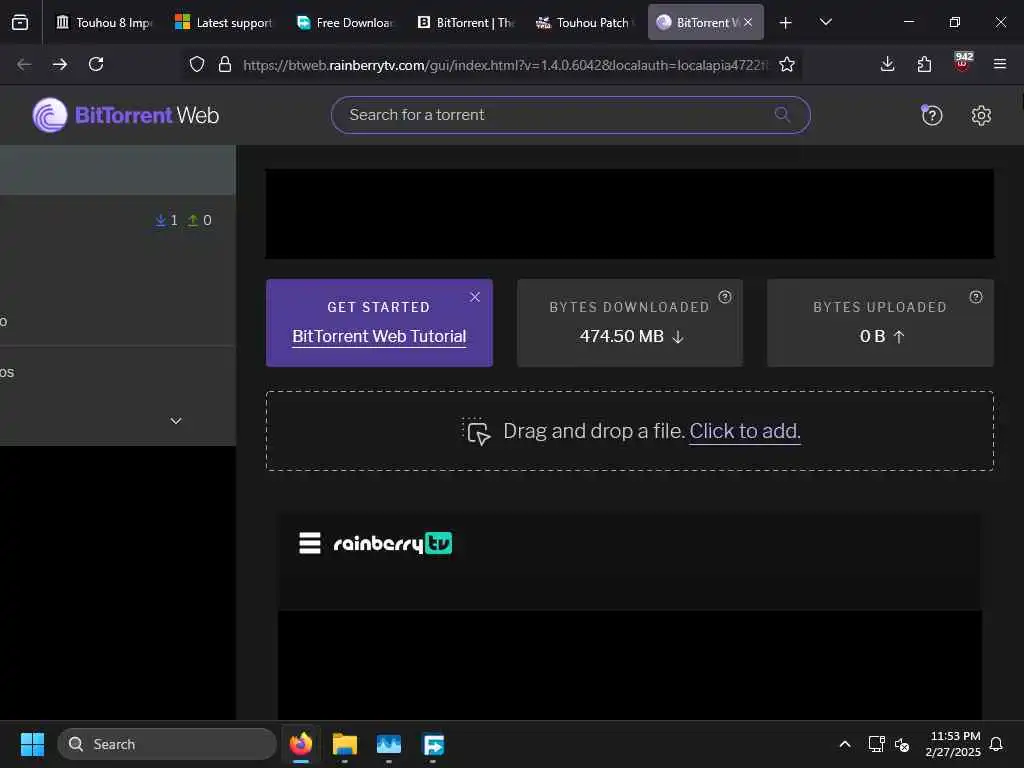The width and height of the screenshot is (1024, 768).
Task: Switch to Touhou 8 Imp tab
Action: coord(104,23)
